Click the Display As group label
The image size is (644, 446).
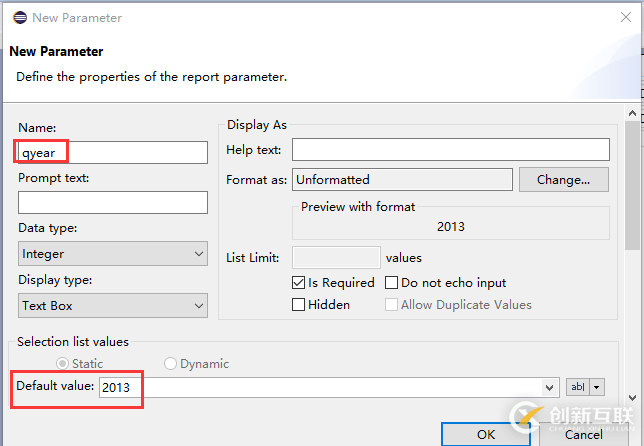coord(257,124)
